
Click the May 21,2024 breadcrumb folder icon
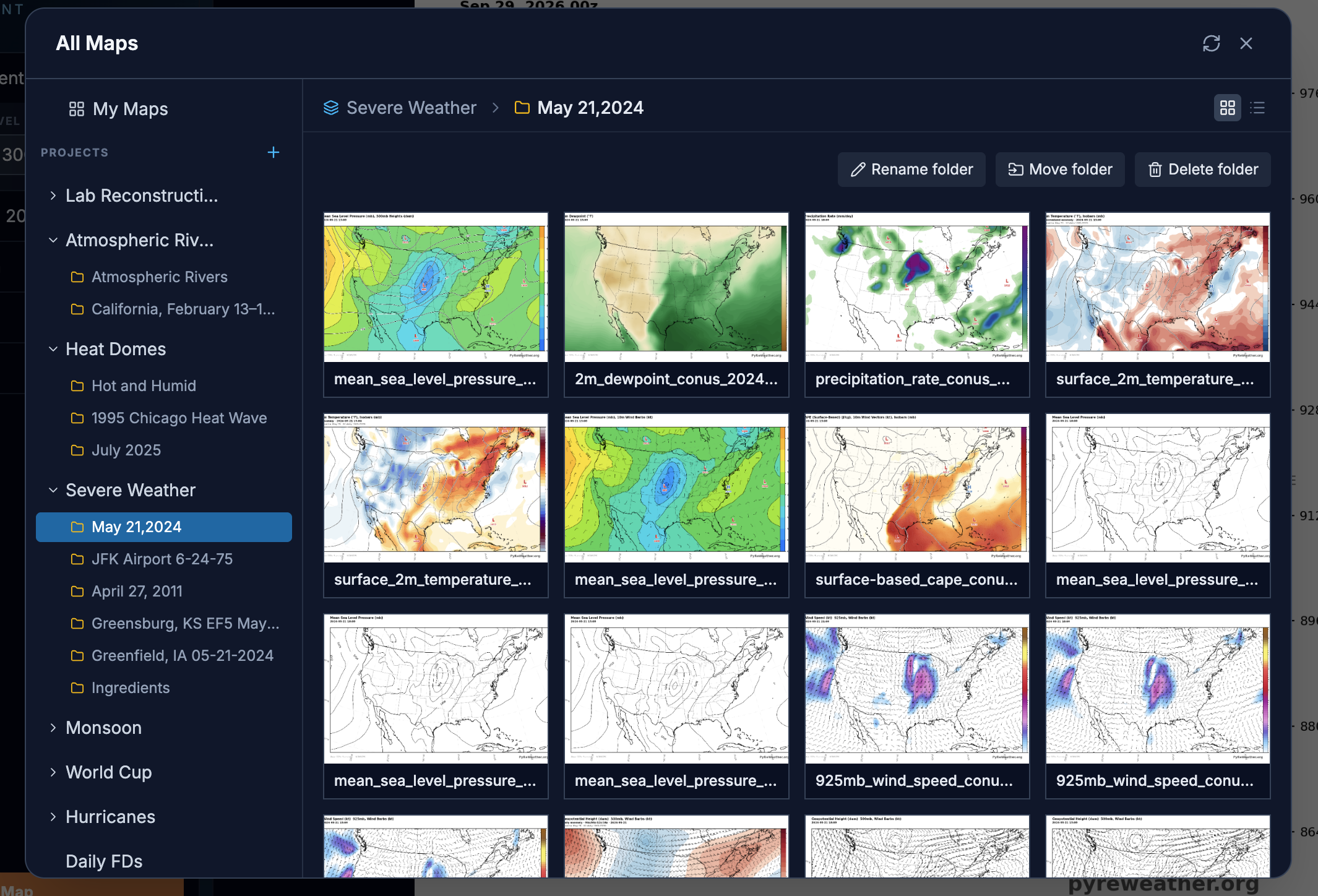(x=522, y=108)
